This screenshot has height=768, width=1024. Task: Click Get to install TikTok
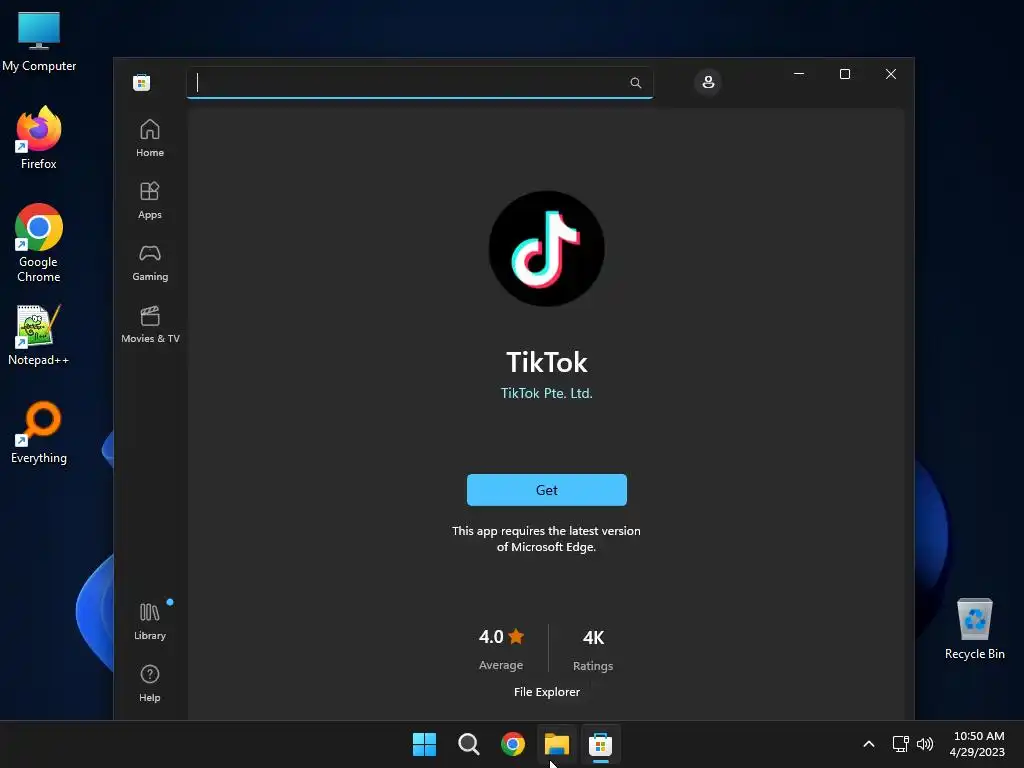click(547, 490)
